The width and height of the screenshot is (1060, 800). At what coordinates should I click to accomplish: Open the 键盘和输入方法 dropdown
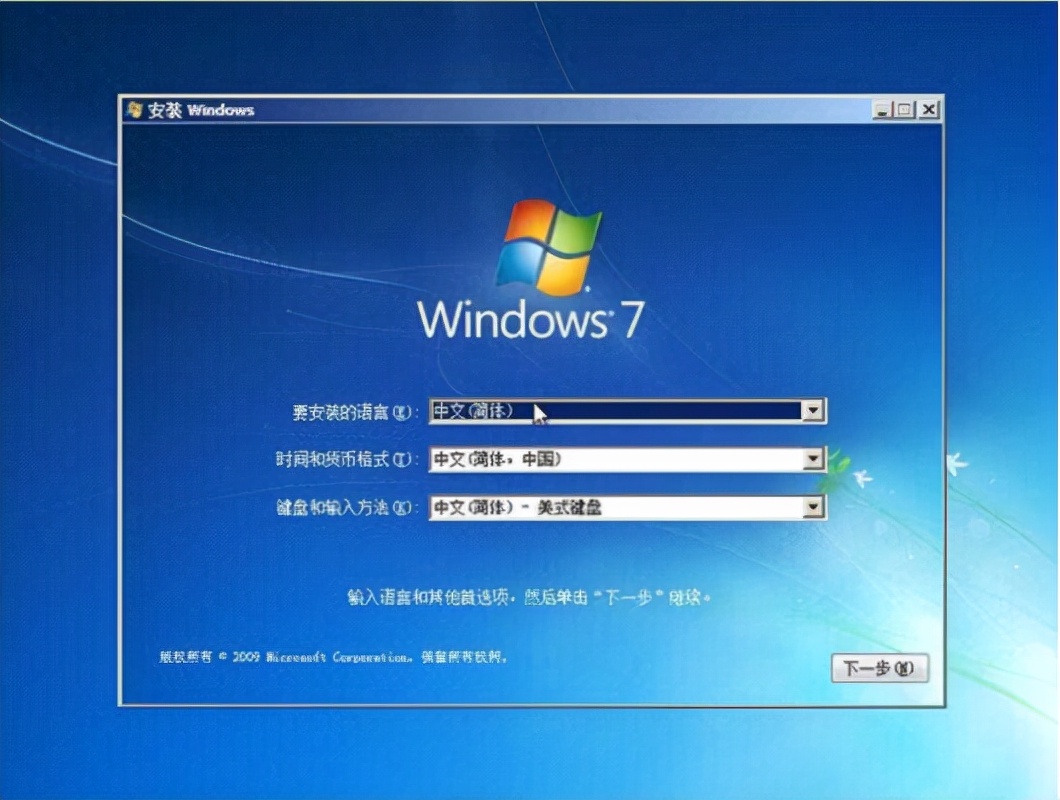coord(814,507)
